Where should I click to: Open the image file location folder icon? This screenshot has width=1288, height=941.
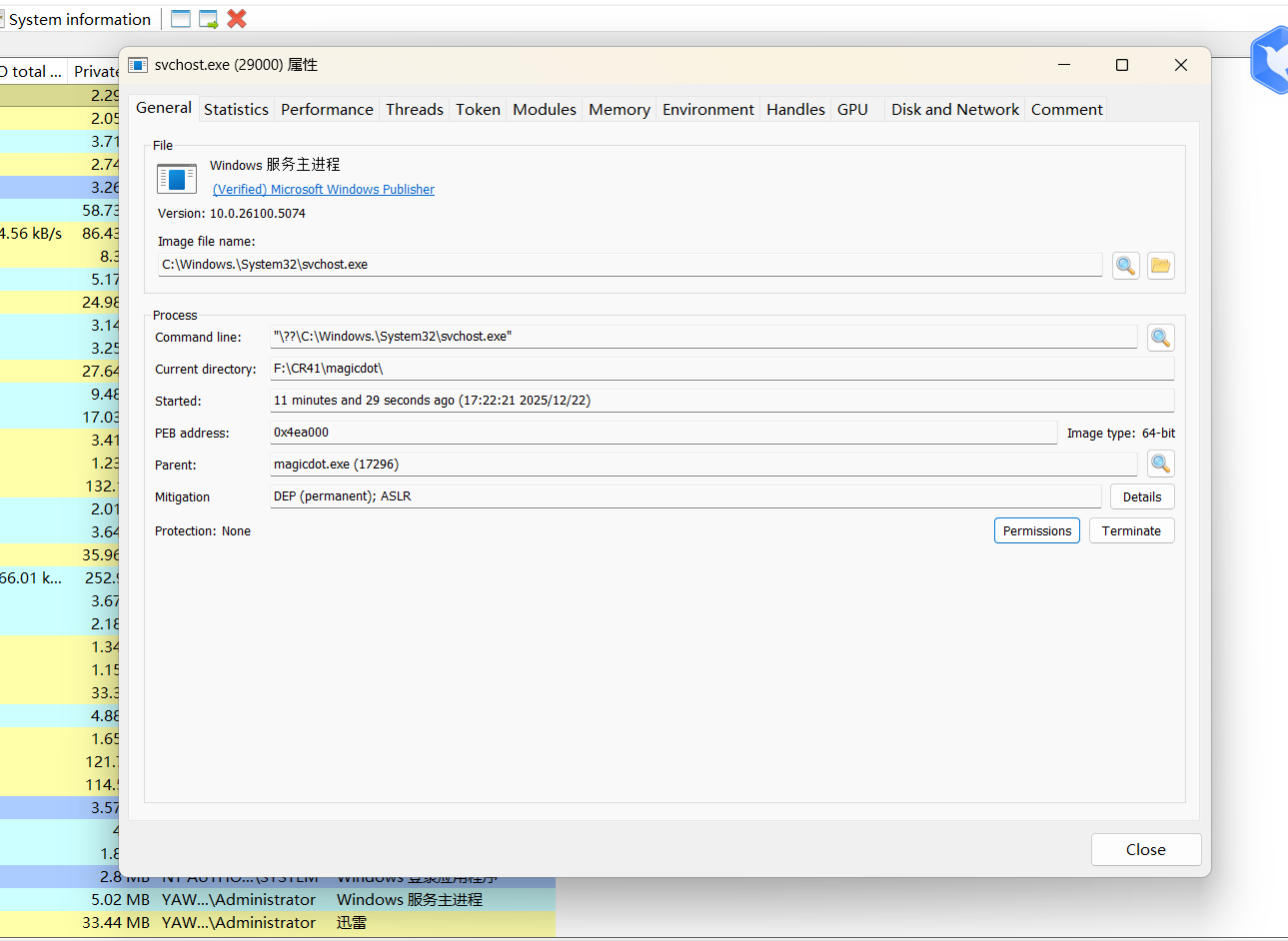[x=1160, y=266]
